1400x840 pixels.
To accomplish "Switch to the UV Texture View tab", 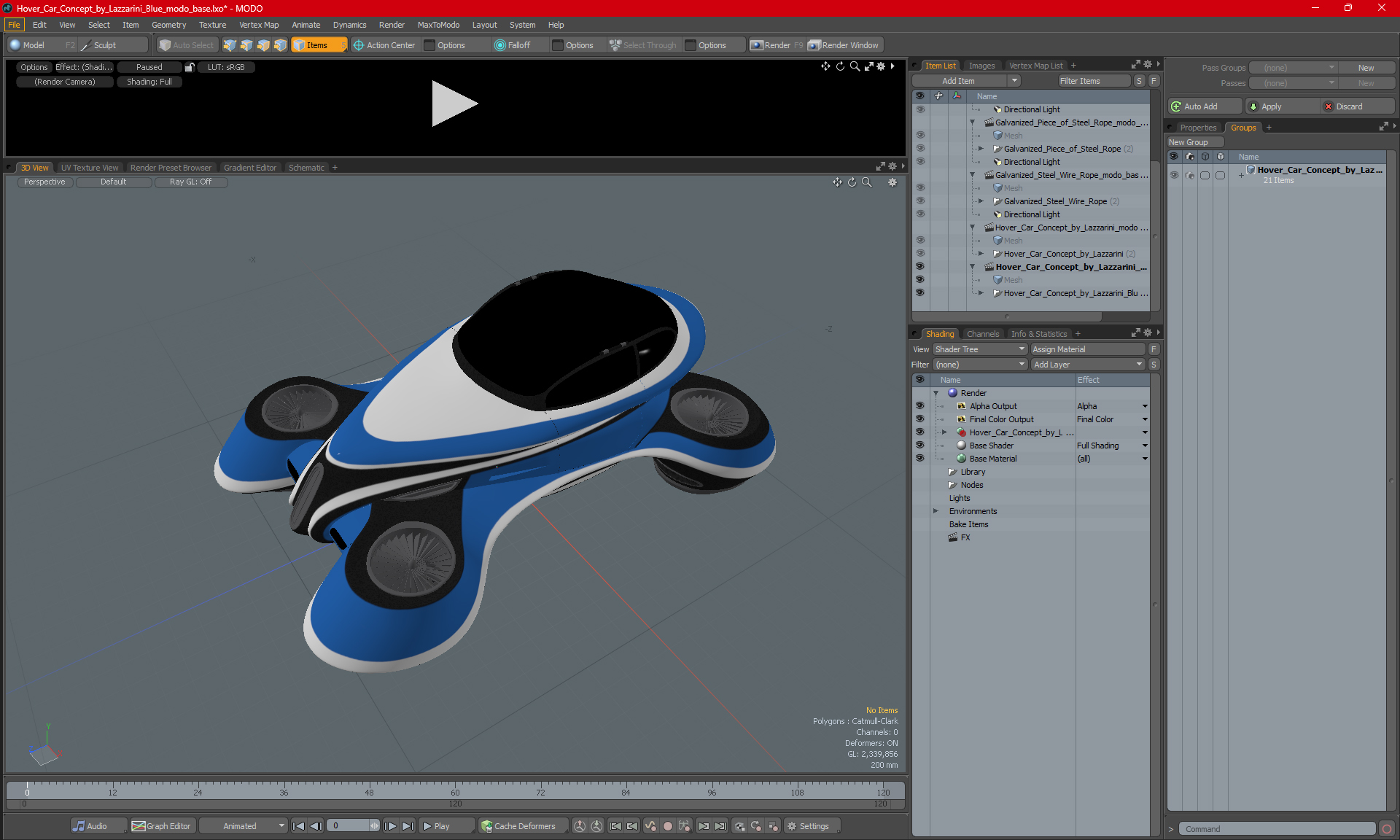I will [90, 168].
